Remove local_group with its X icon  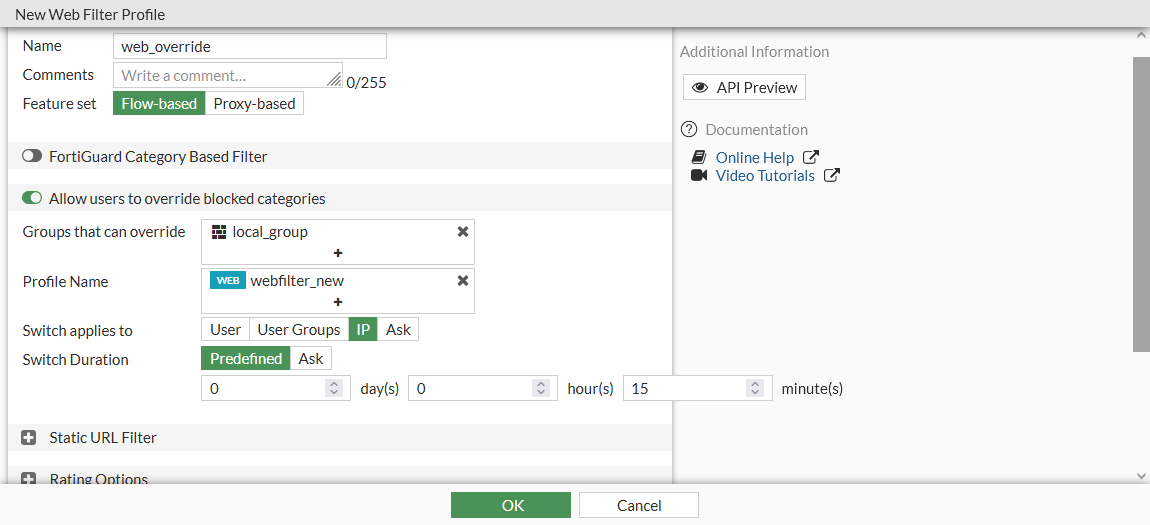click(463, 232)
